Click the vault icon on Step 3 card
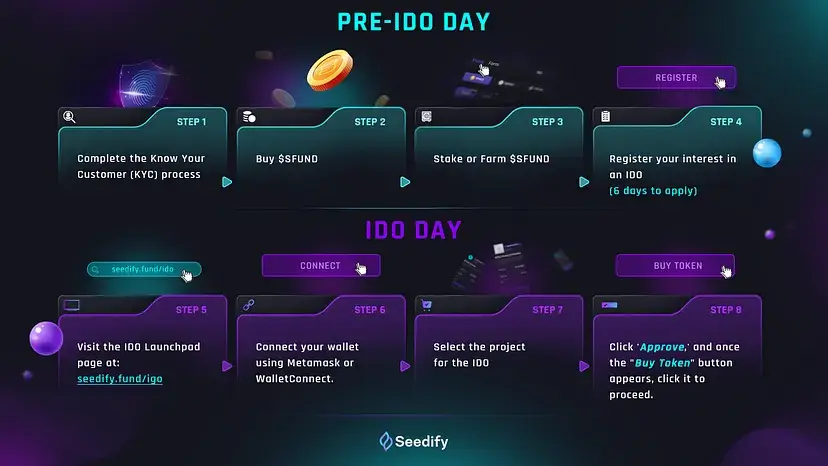Screen dimensions: 828x466 [x=427, y=116]
